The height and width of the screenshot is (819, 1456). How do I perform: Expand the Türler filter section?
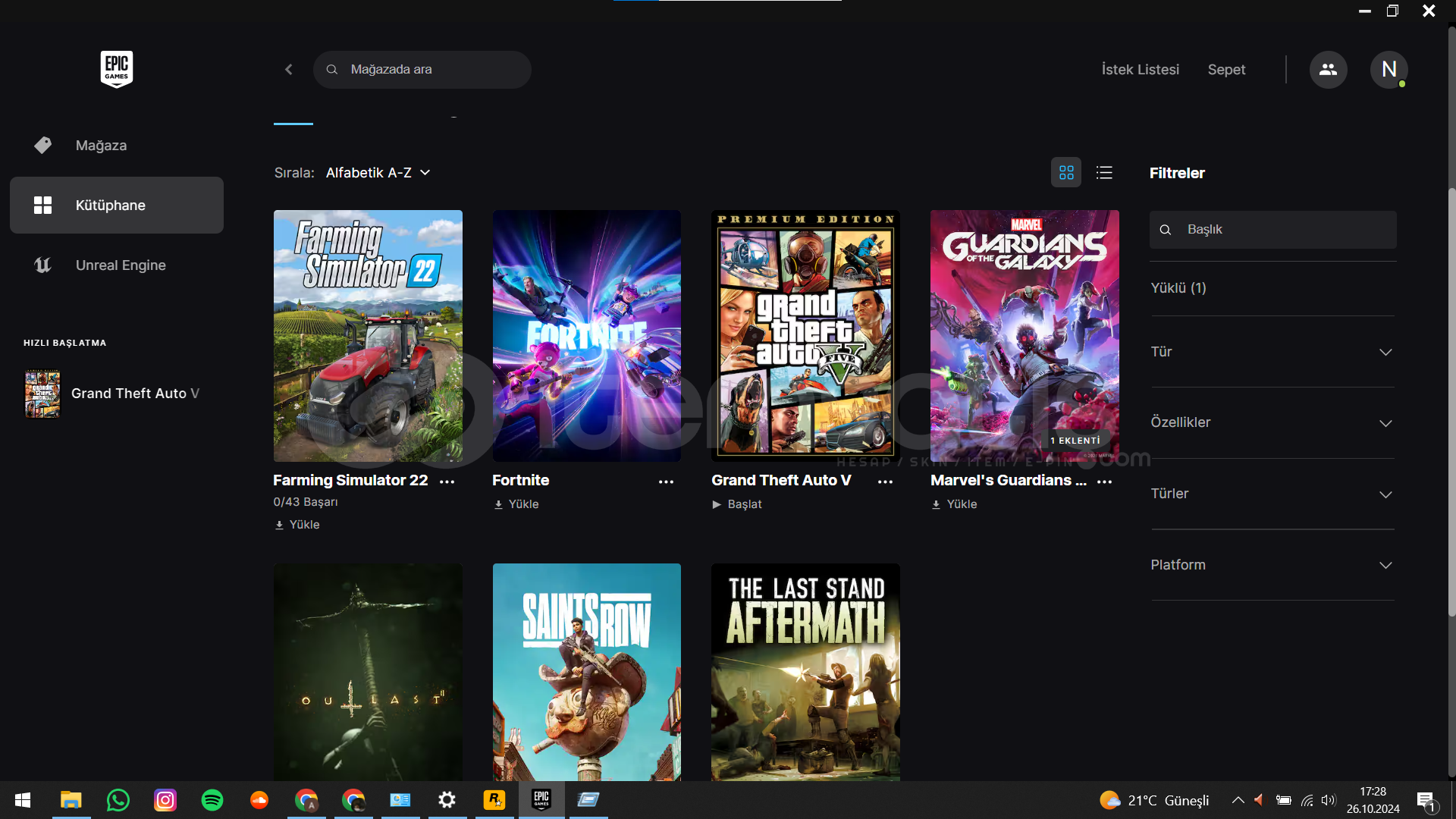tap(1272, 494)
